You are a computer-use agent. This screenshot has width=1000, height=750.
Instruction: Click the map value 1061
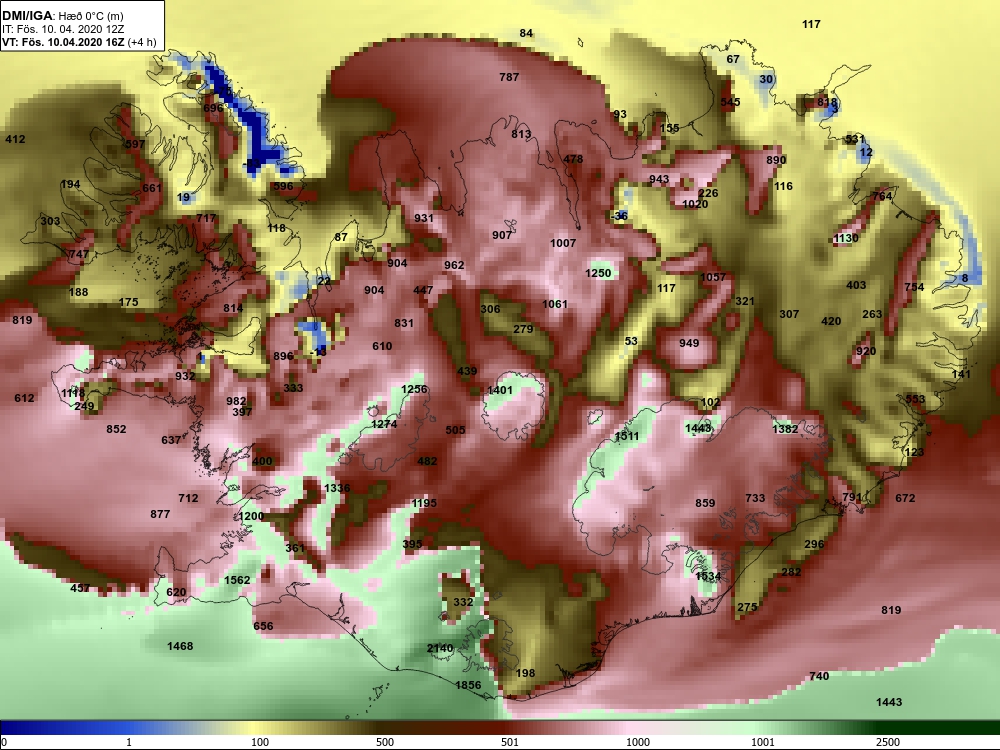555,304
